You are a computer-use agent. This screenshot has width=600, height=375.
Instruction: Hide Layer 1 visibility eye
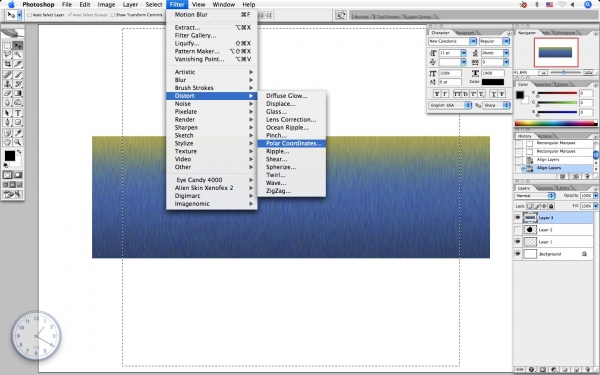coord(518,242)
